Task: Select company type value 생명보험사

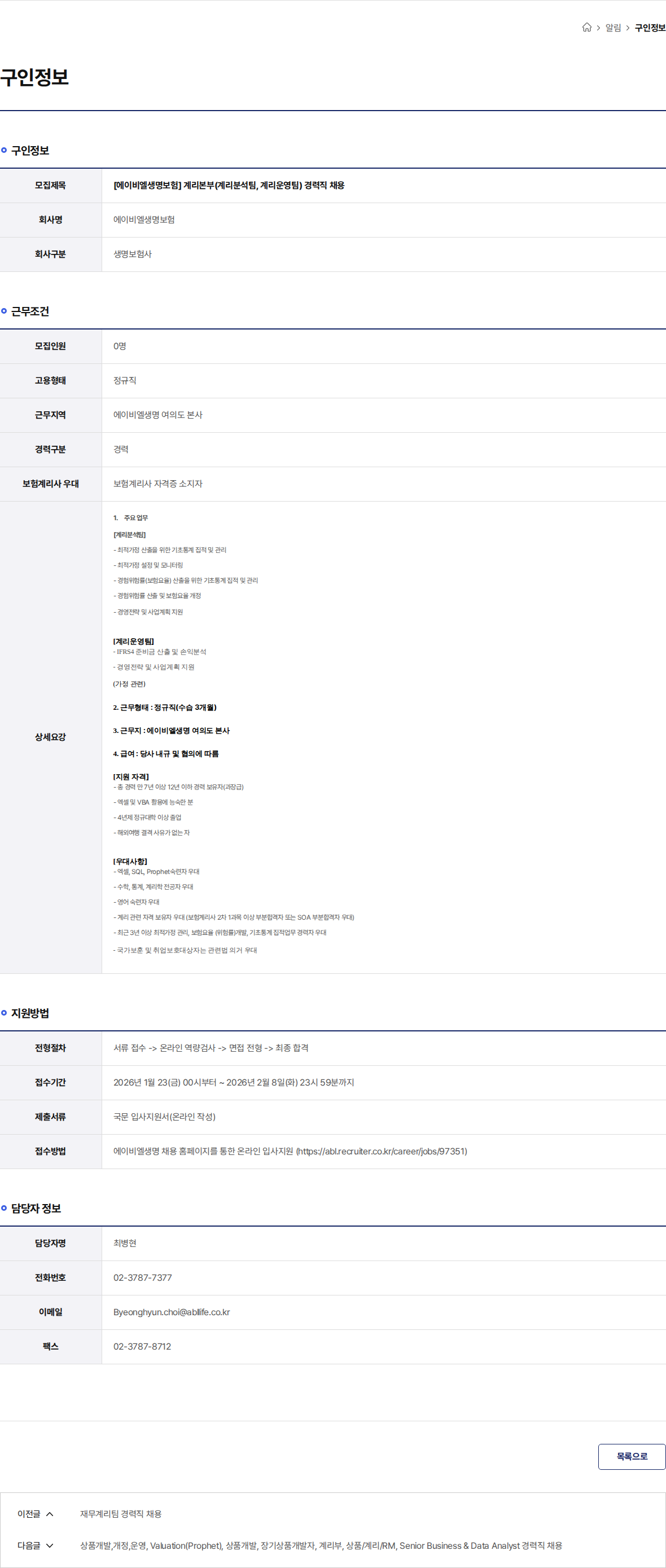Action: click(x=132, y=254)
